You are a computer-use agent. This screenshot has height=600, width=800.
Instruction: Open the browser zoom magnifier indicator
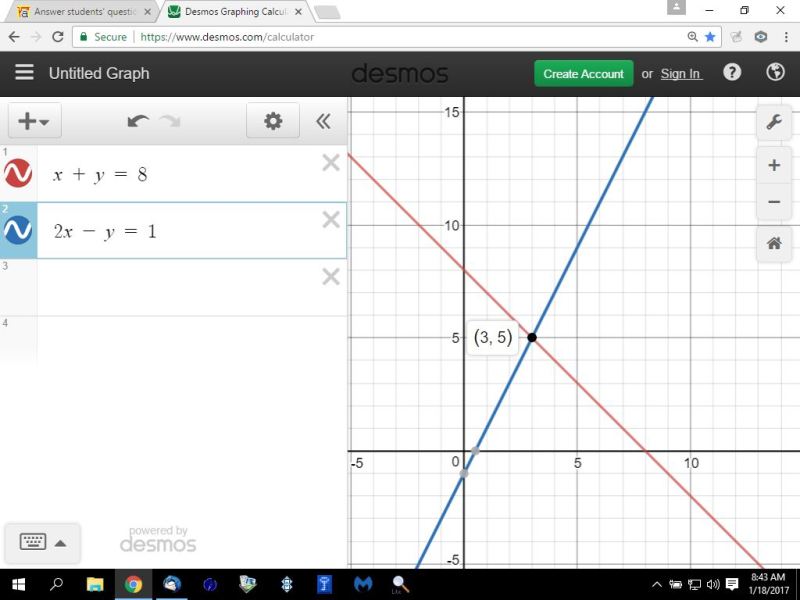pyautogui.click(x=692, y=37)
